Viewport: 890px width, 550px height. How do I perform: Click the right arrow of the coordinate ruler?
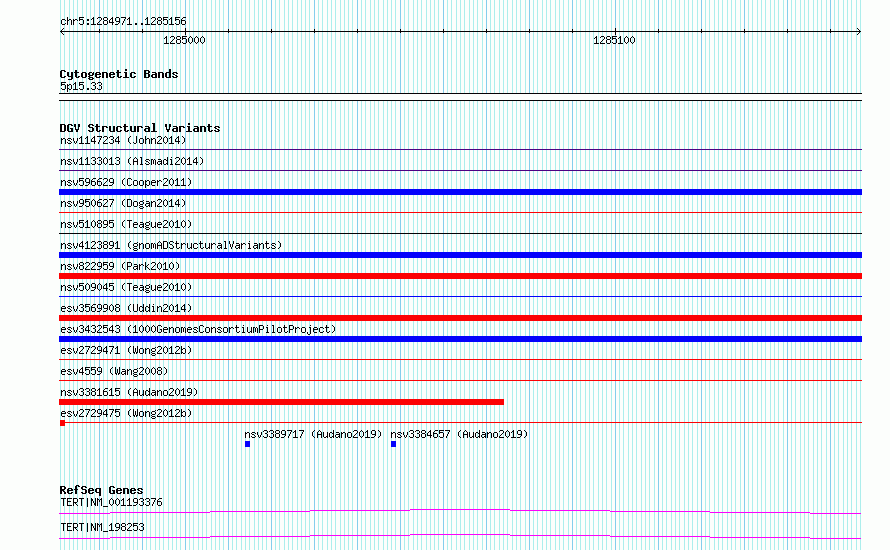(x=859, y=31)
